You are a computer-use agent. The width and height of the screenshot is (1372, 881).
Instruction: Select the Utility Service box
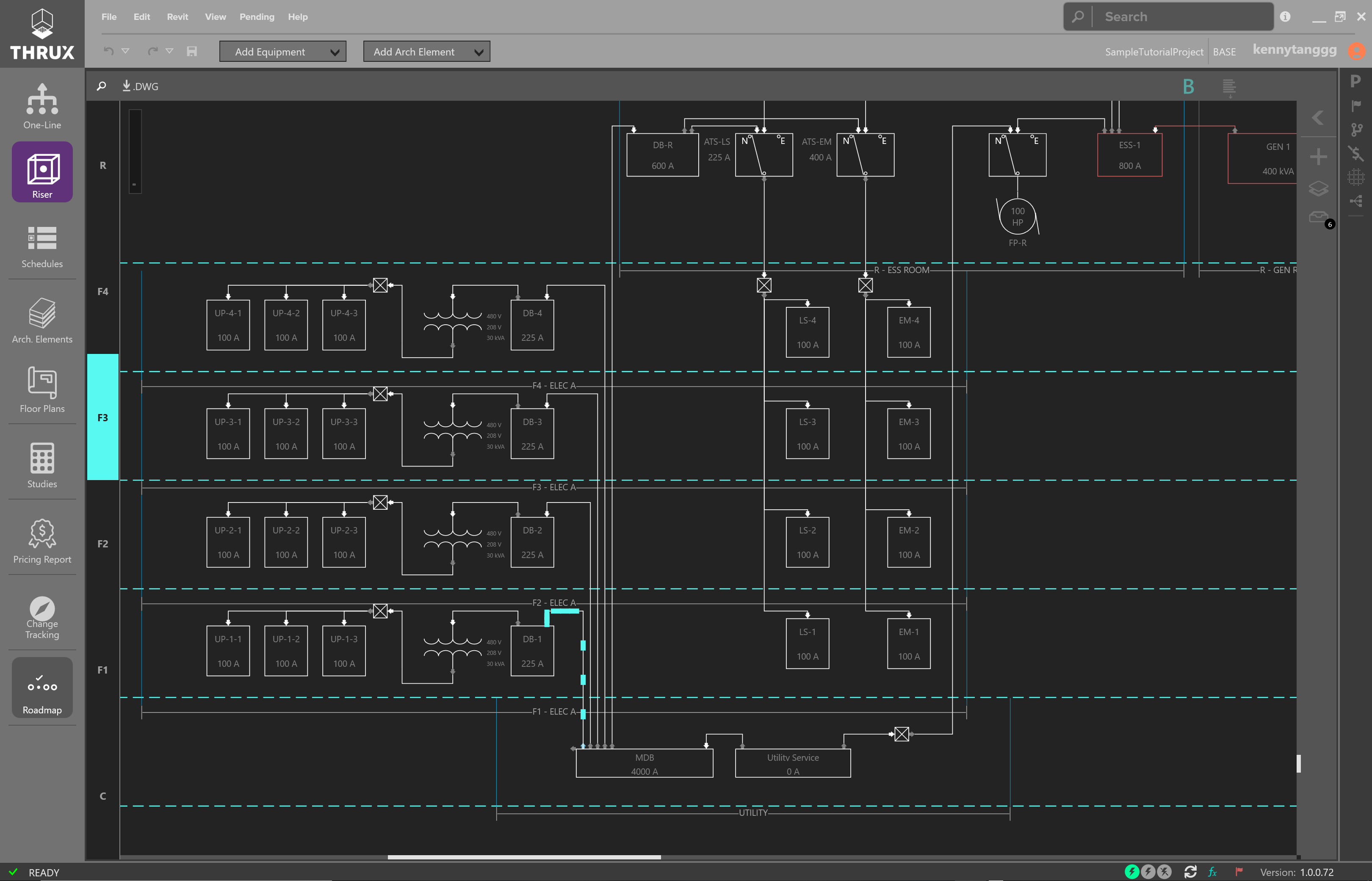792,763
